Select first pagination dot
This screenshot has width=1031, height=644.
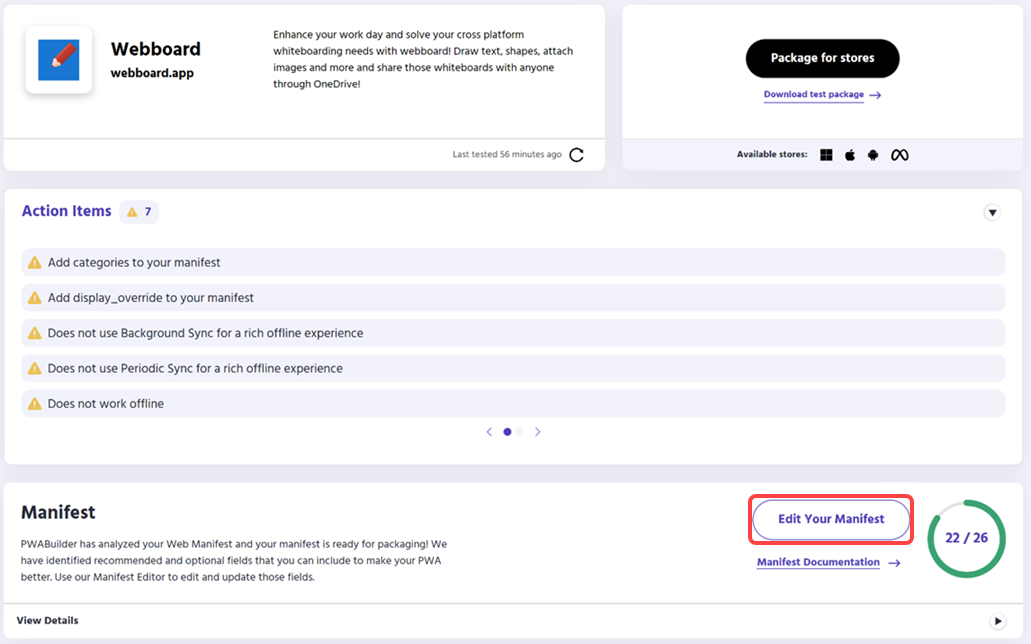click(x=507, y=432)
